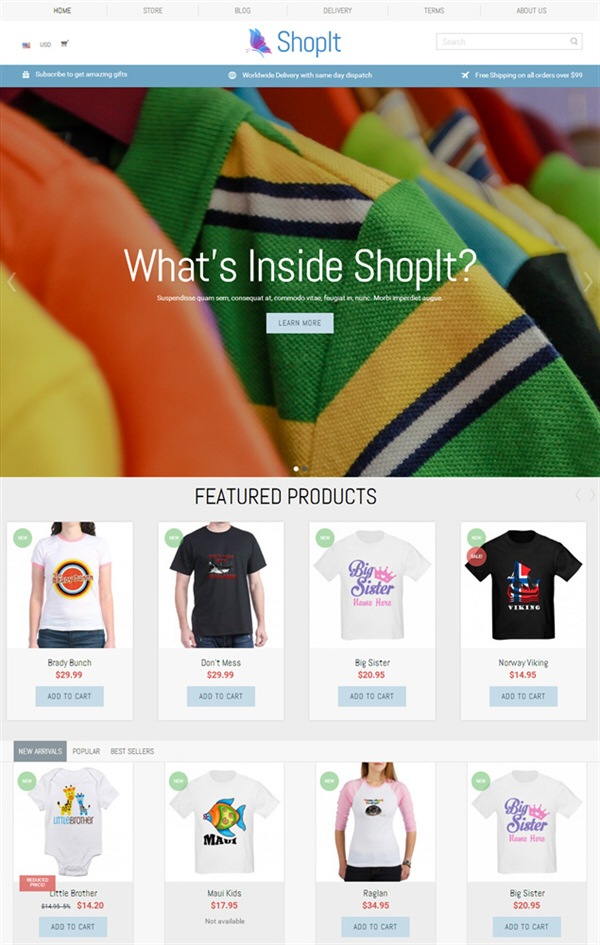
Task: Go to previous hero slide arrow
Action: click(x=11, y=281)
